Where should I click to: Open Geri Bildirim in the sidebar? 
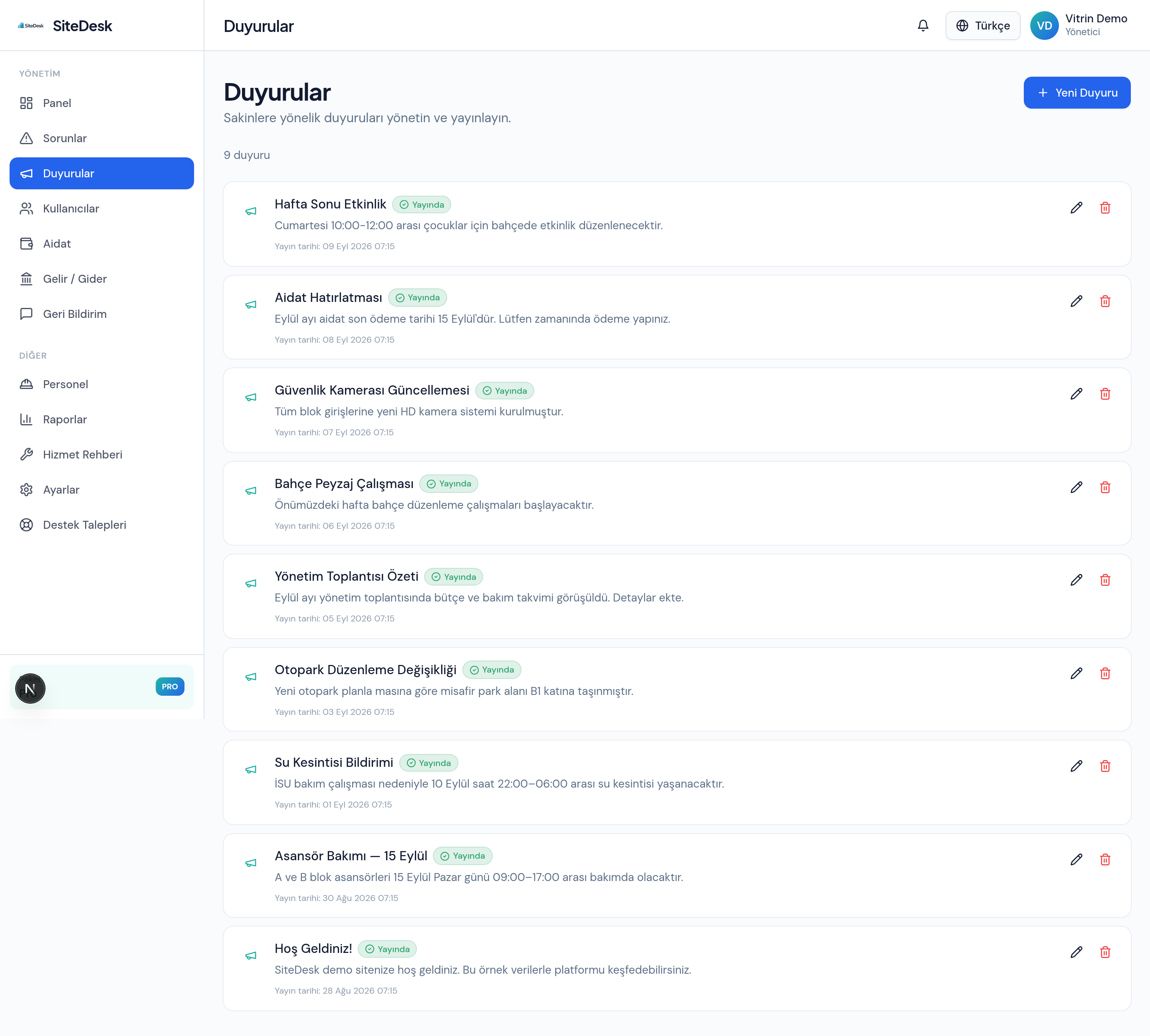click(102, 314)
